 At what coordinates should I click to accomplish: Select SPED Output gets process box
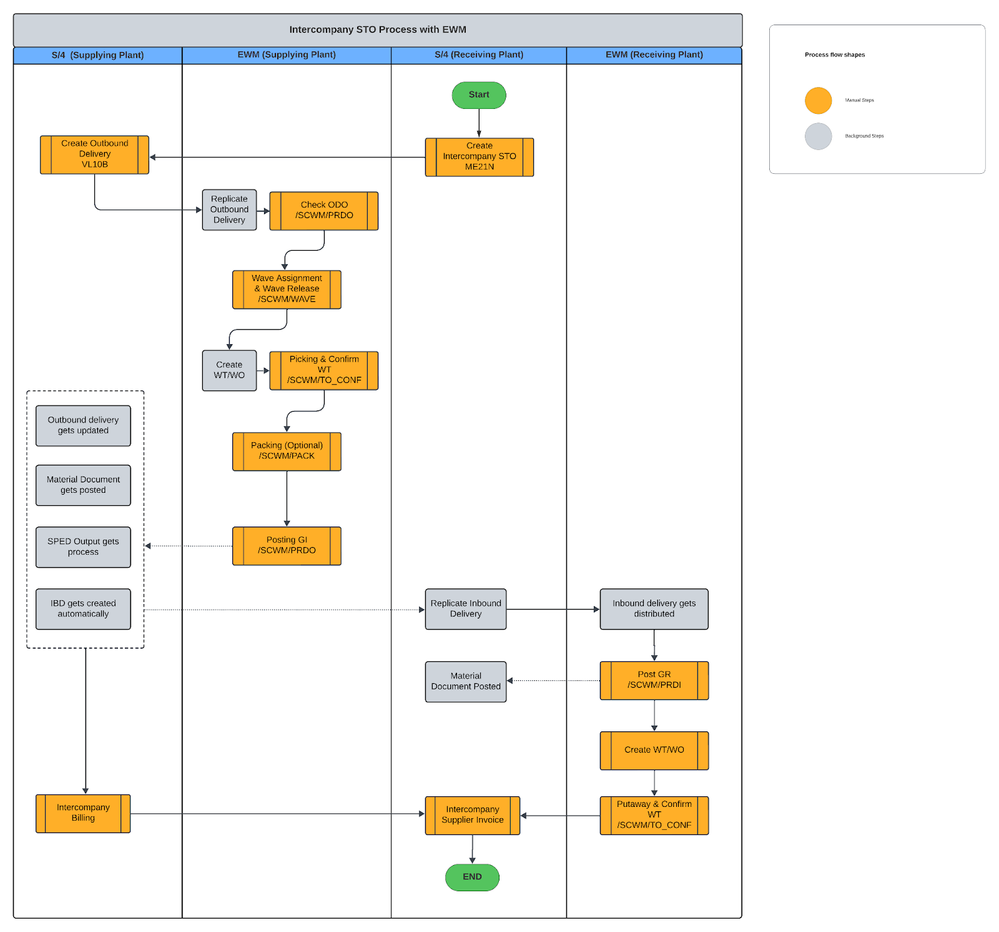tap(83, 547)
